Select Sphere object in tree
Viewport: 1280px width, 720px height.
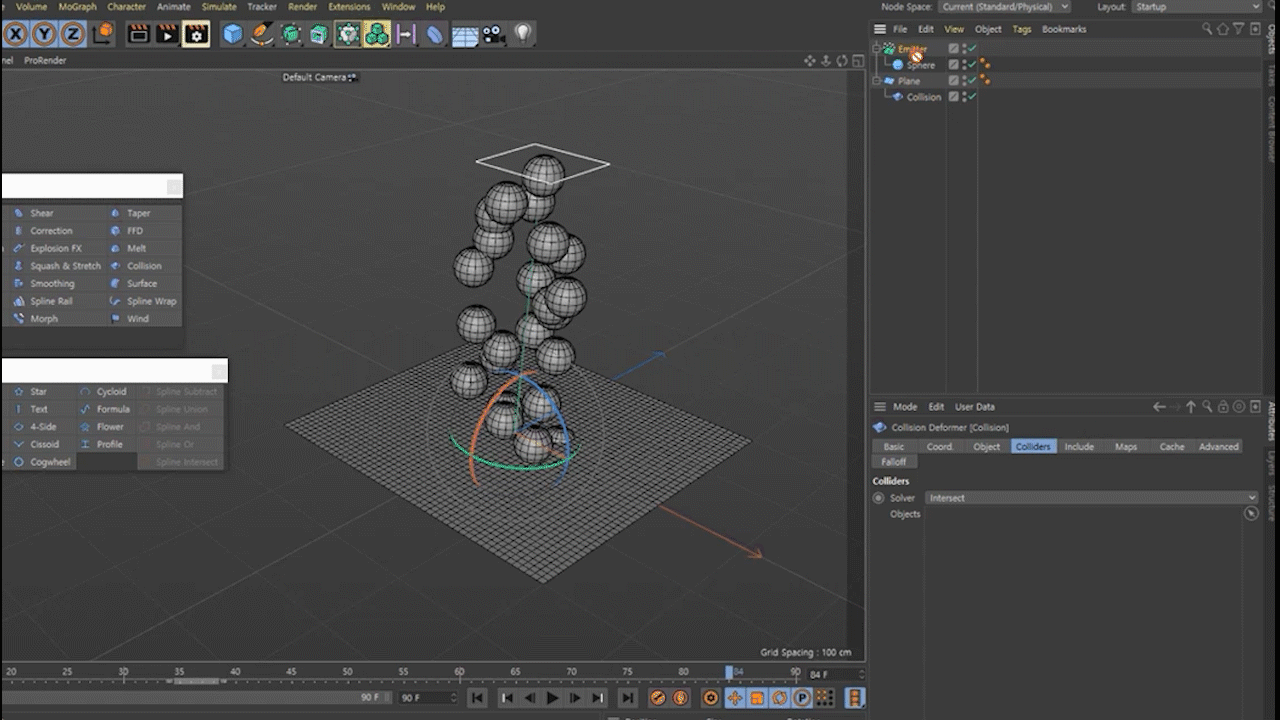(921, 65)
